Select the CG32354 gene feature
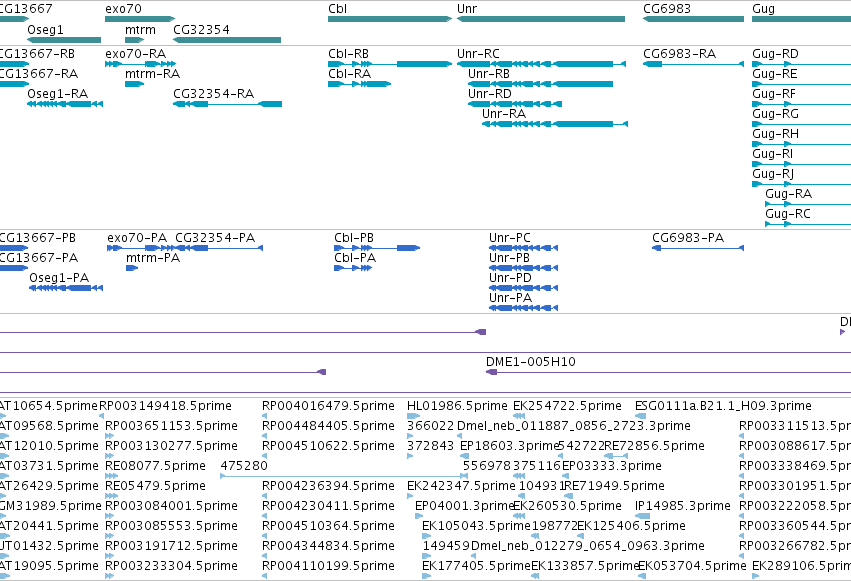The width and height of the screenshot is (851, 581). pyautogui.click(x=227, y=40)
